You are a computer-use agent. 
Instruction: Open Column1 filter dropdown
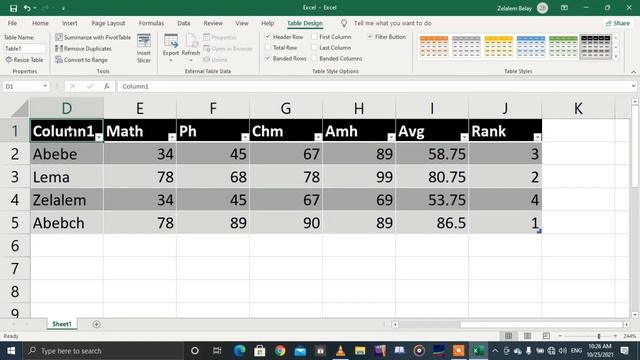pyautogui.click(x=99, y=138)
